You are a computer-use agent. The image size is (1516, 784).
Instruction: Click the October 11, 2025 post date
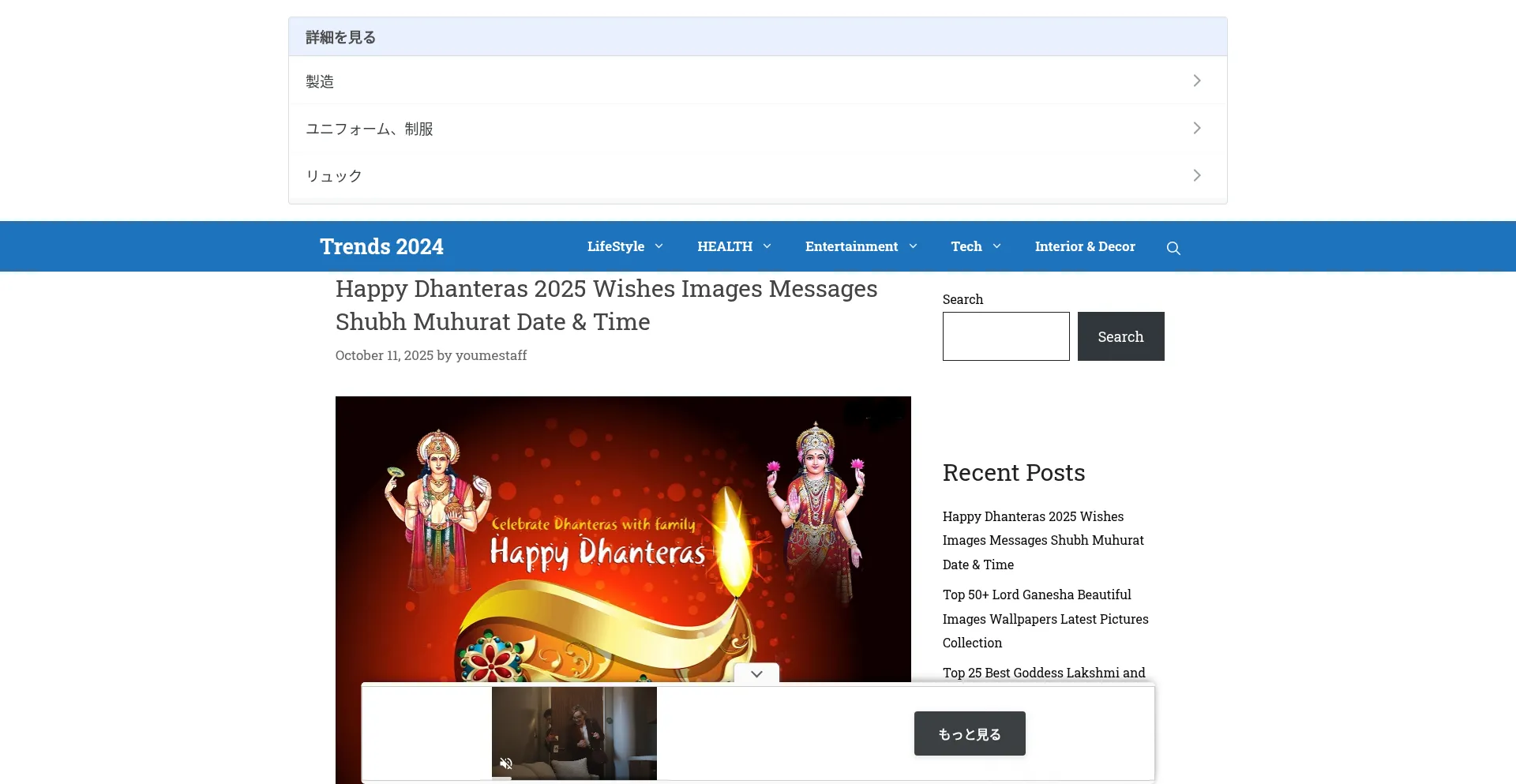(x=385, y=355)
